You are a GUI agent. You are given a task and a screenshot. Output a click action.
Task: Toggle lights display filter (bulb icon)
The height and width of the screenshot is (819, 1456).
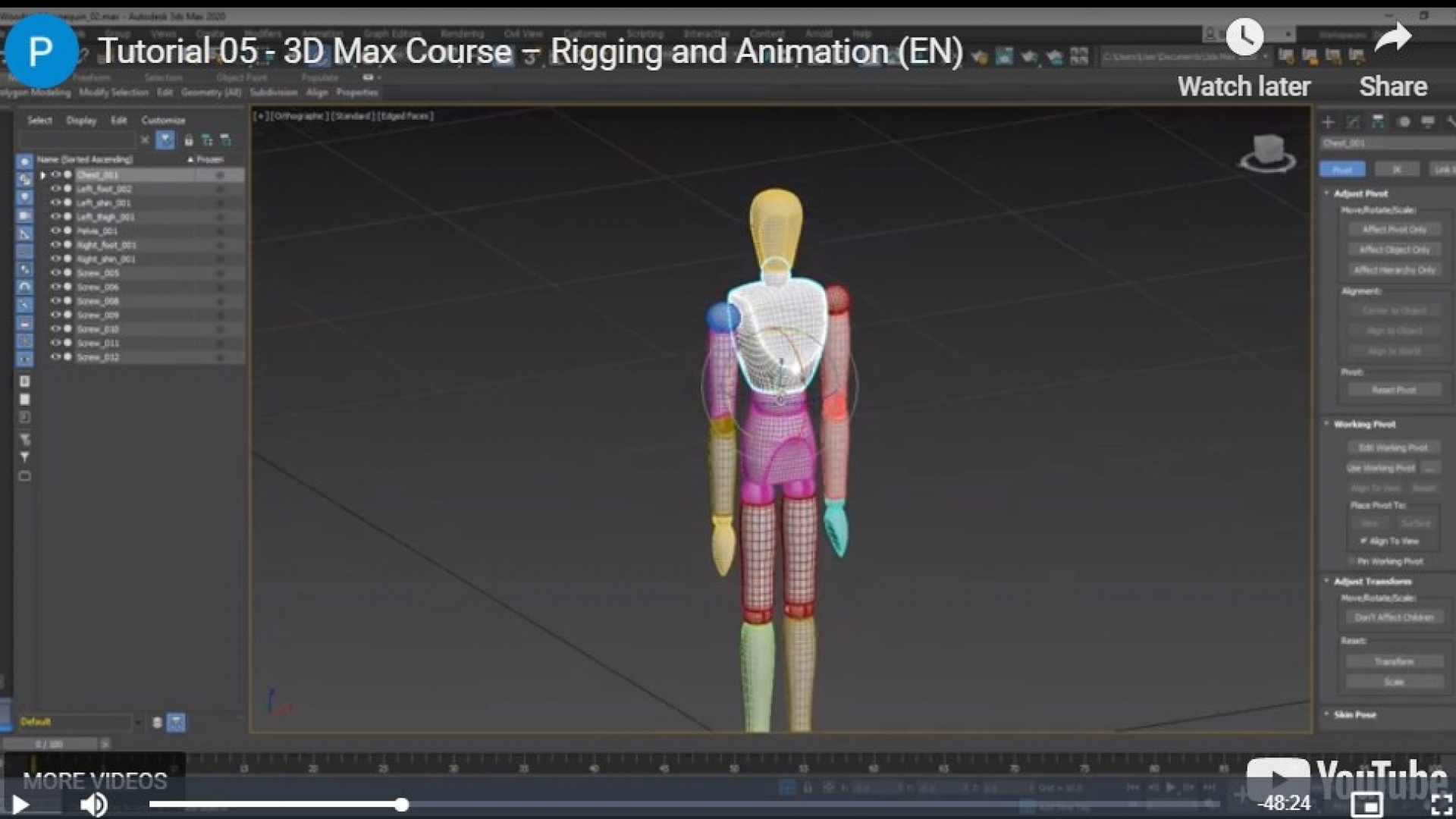tap(24, 198)
